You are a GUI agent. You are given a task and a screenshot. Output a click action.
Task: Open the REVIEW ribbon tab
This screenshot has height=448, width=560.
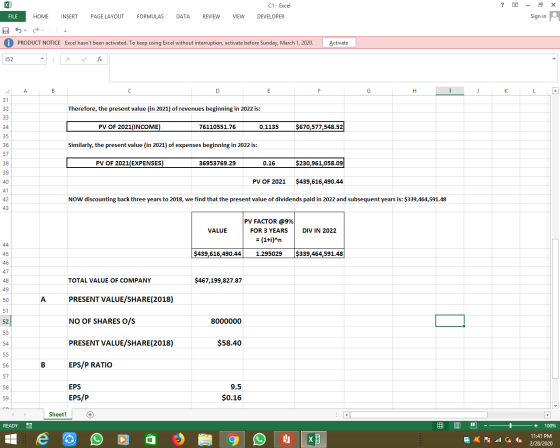pos(211,16)
